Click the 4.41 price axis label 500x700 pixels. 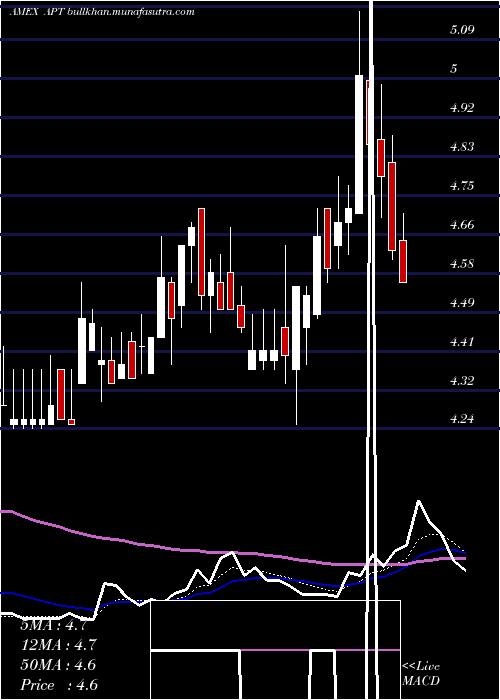pyautogui.click(x=462, y=342)
